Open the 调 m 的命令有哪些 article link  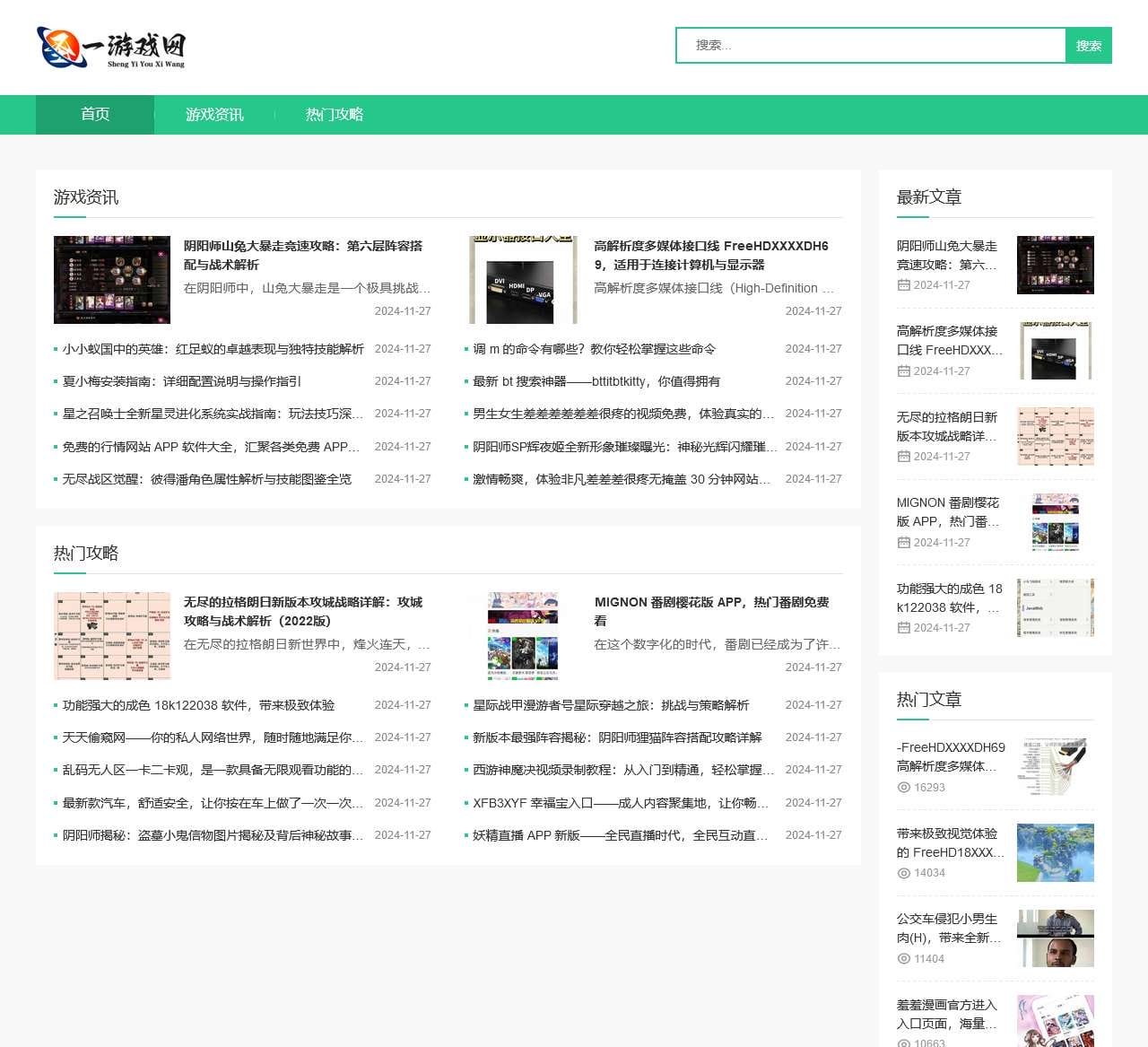click(595, 349)
